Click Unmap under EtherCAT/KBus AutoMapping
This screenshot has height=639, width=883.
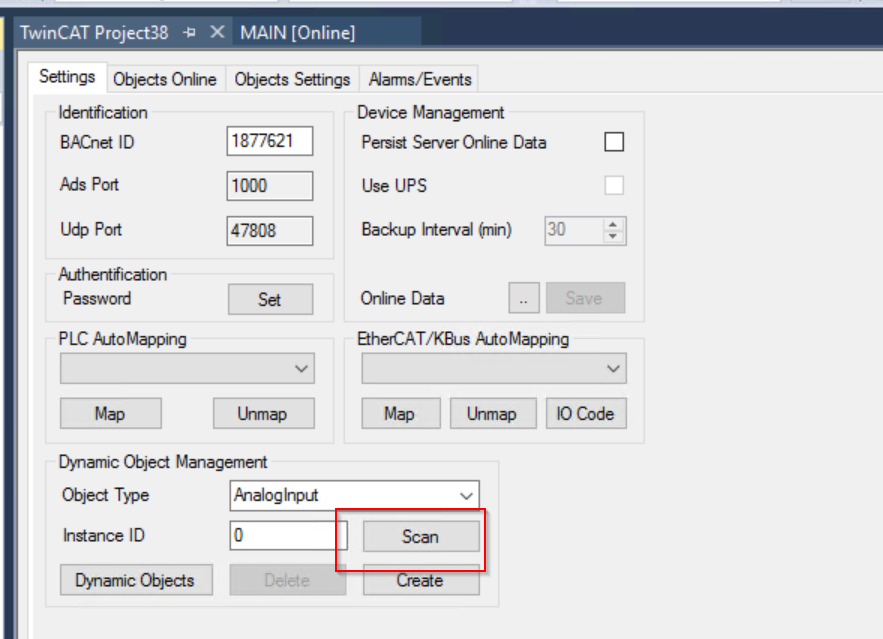tap(493, 414)
